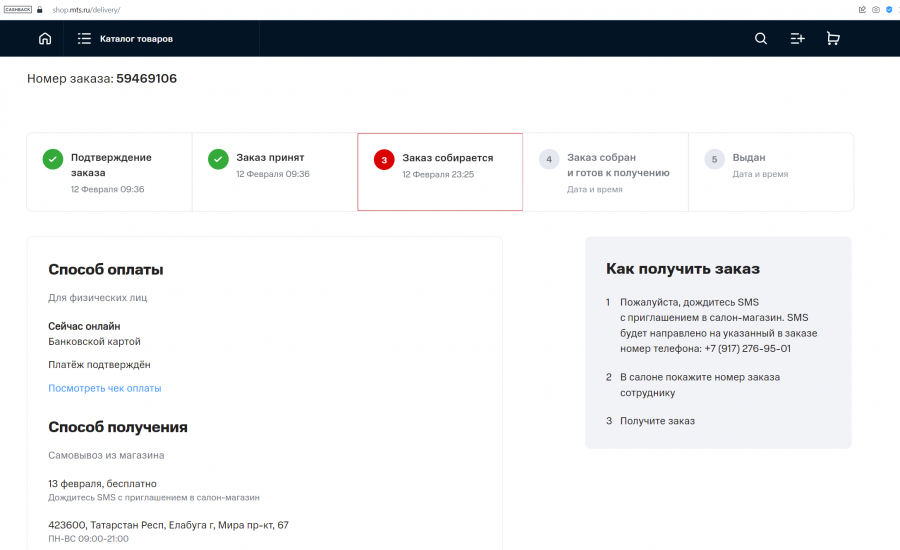Click the В салоне покажите номер заказа instruction

tap(700, 385)
